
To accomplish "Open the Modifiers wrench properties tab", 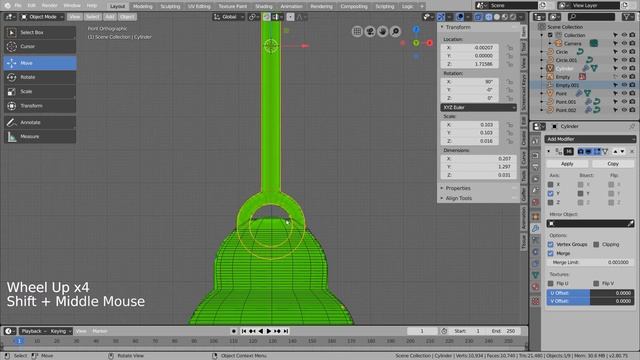I will point(536,229).
